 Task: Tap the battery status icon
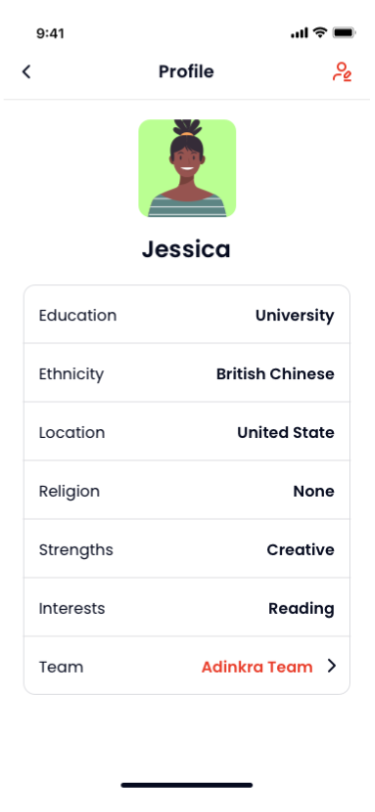click(343, 33)
